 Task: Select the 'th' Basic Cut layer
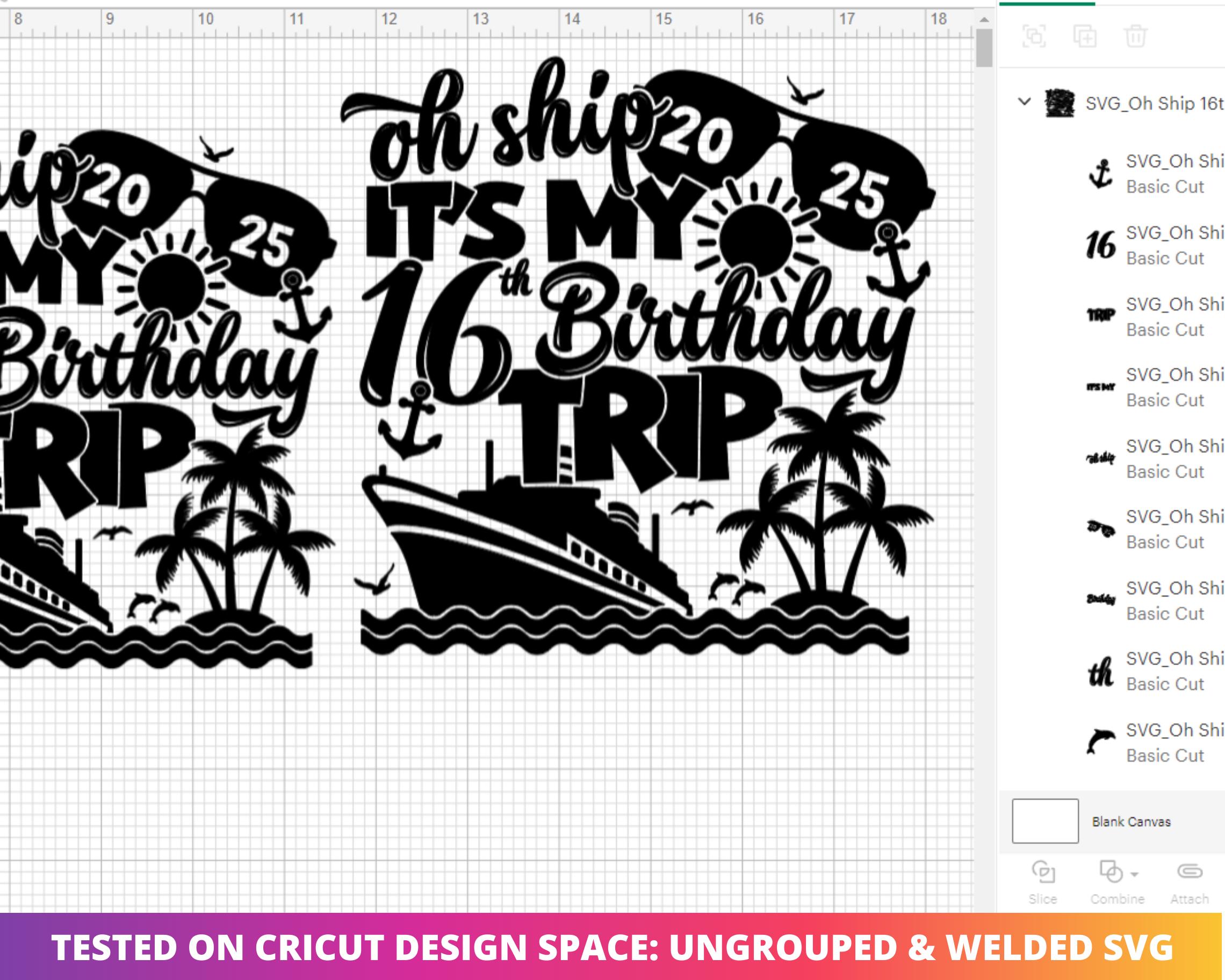click(x=1154, y=672)
